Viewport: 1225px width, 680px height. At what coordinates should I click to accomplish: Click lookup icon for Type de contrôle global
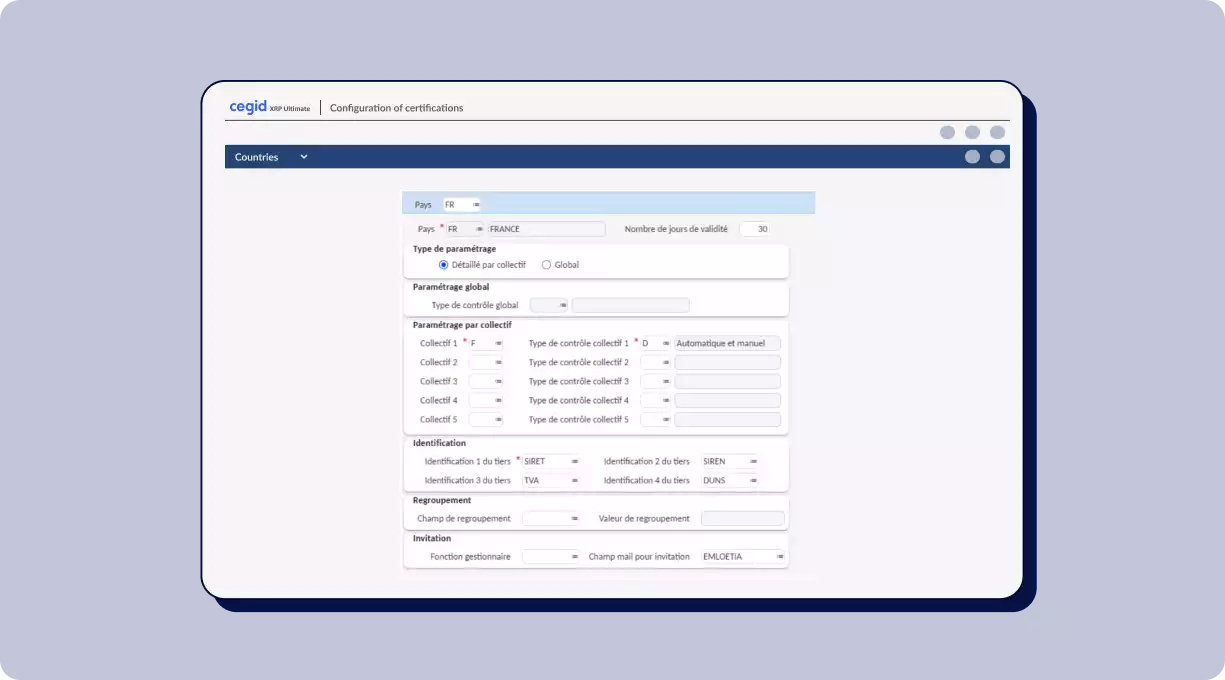pos(563,305)
